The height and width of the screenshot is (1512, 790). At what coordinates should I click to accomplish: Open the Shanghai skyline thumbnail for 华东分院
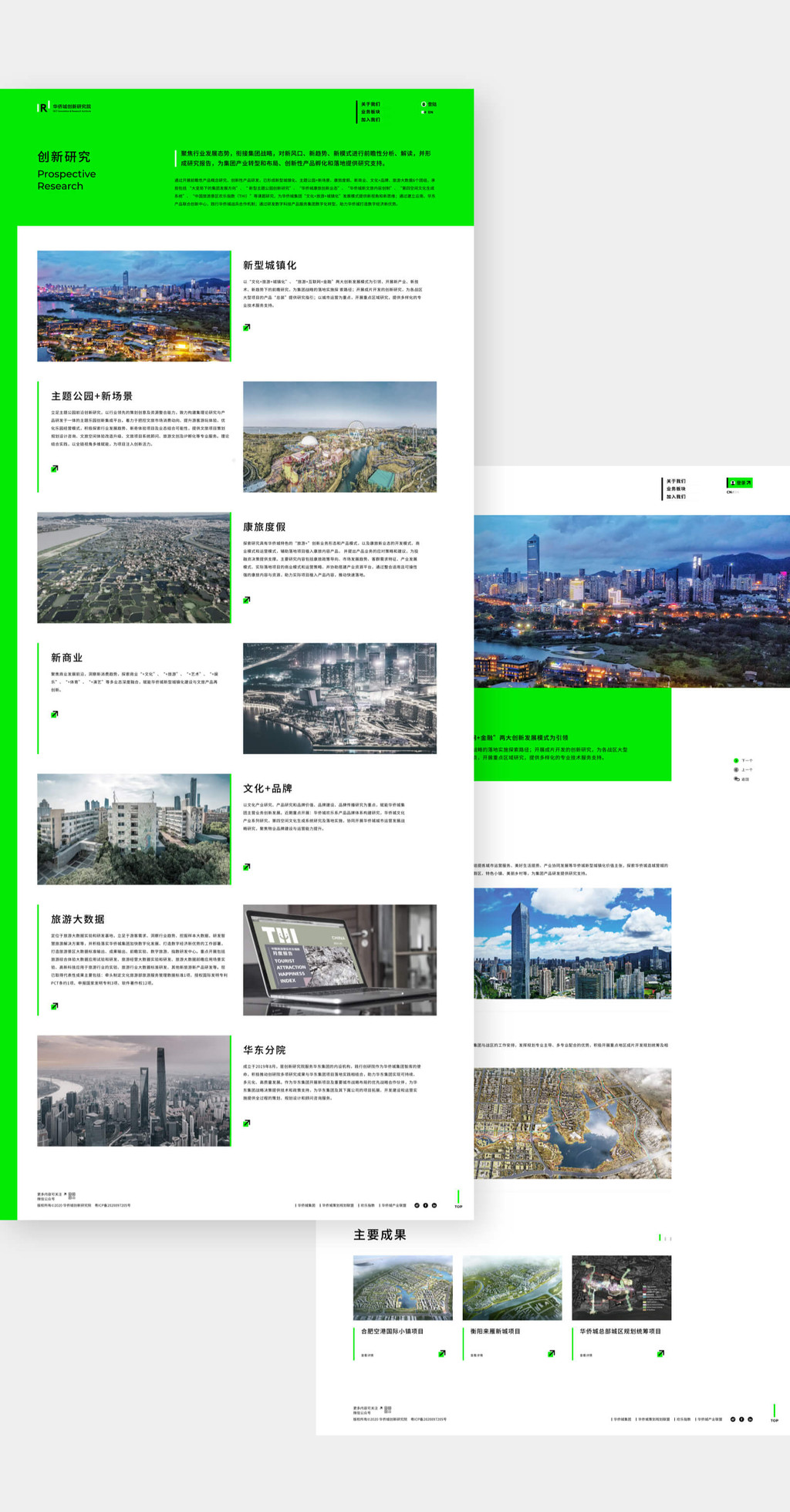(x=133, y=1090)
